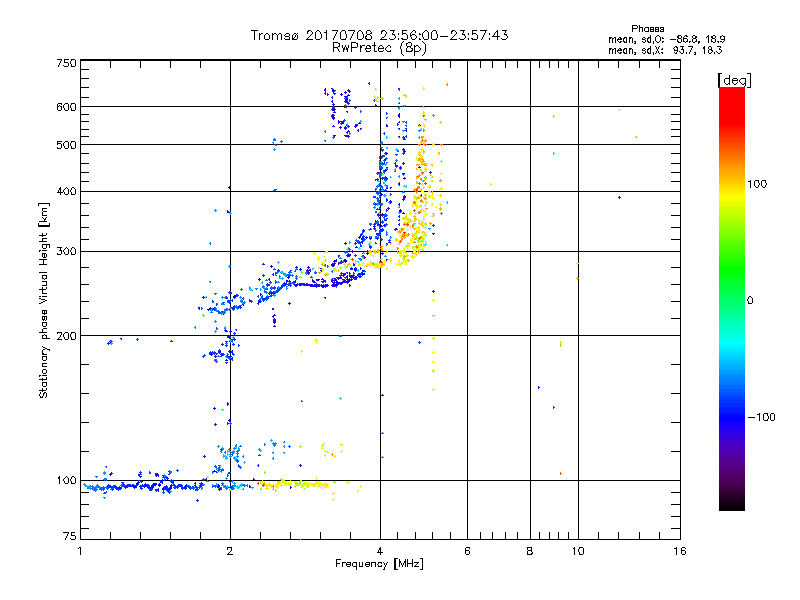Click the y-axis '300' tick label
The width and height of the screenshot is (800, 600).
(66, 251)
